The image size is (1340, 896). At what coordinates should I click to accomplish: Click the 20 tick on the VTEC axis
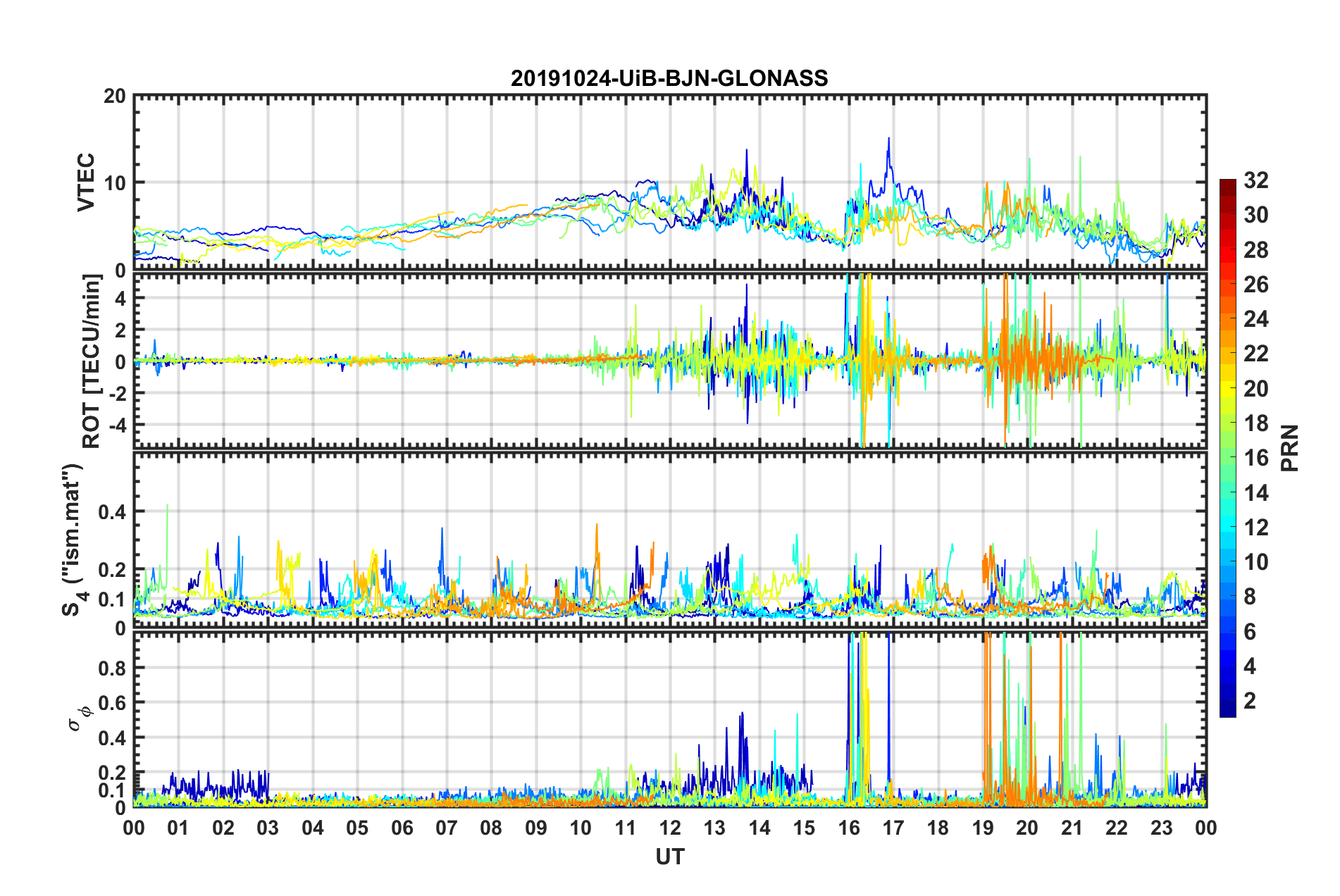point(115,96)
